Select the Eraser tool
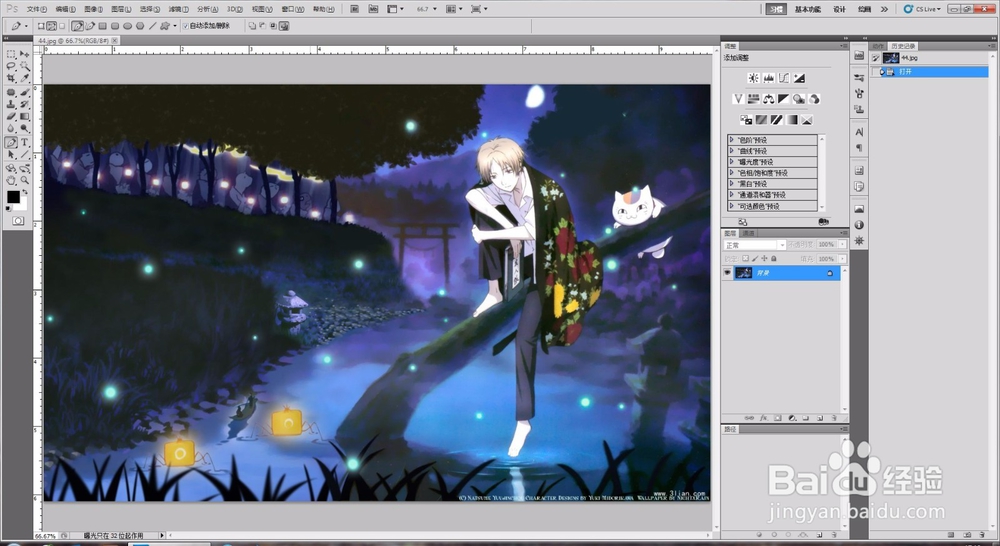This screenshot has height=546, width=1000. (x=10, y=116)
